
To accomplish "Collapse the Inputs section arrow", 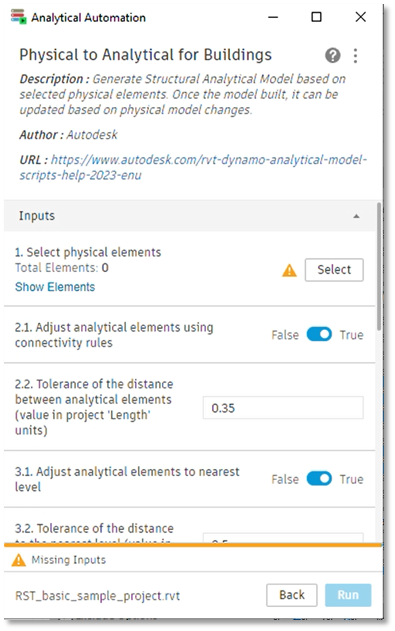I will click(x=356, y=217).
